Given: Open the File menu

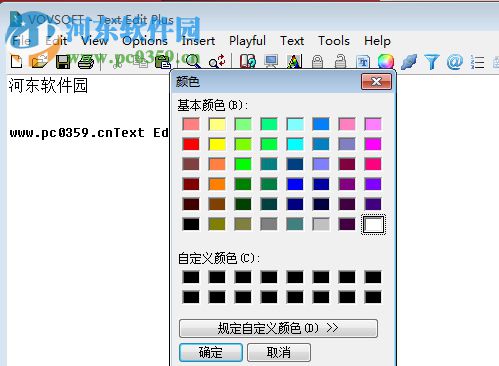Looking at the screenshot, I should tap(21, 41).
